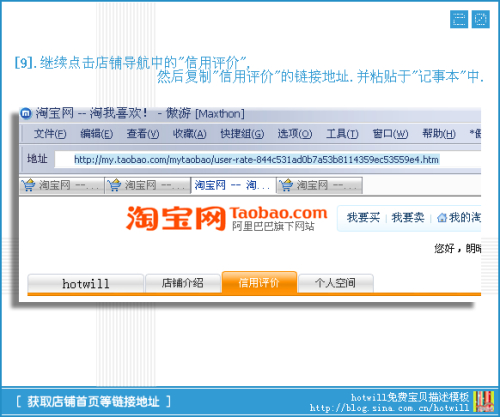Click the blog.sina.com.cn/hotwill link

pyautogui.click(x=389, y=408)
